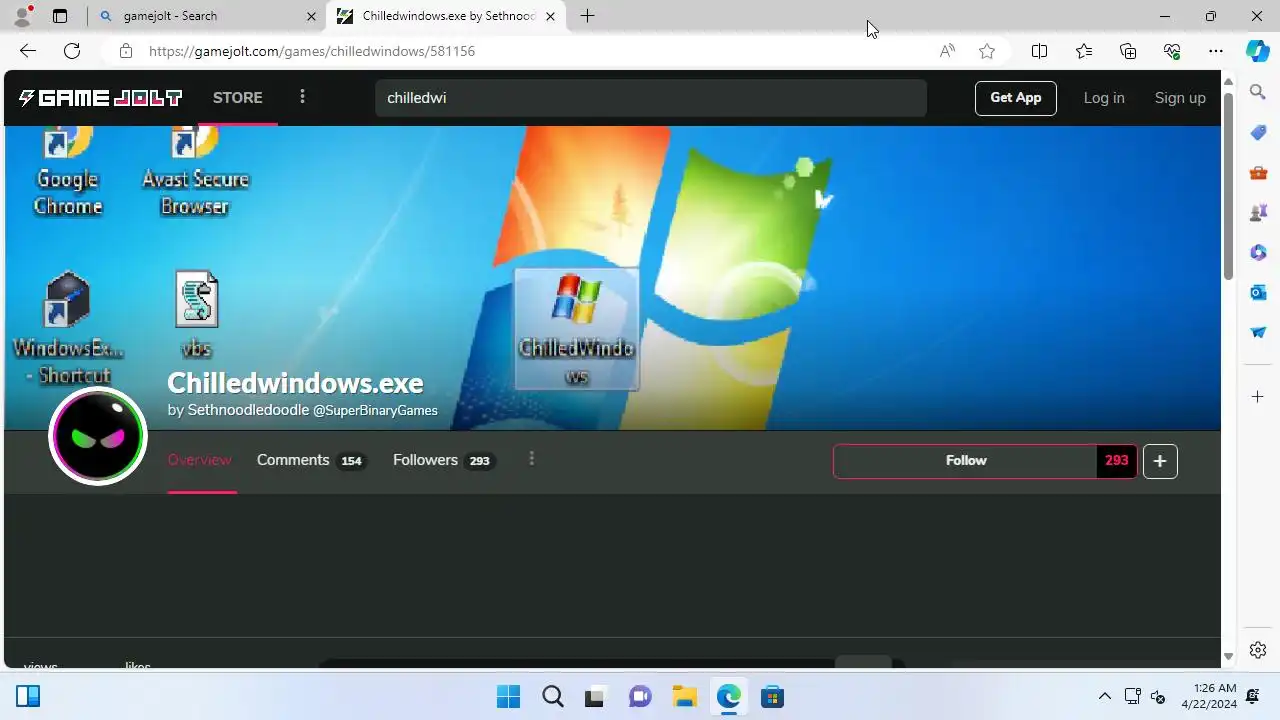The height and width of the screenshot is (720, 1280).
Task: Open the more options menu next to STORE
Action: point(302,97)
